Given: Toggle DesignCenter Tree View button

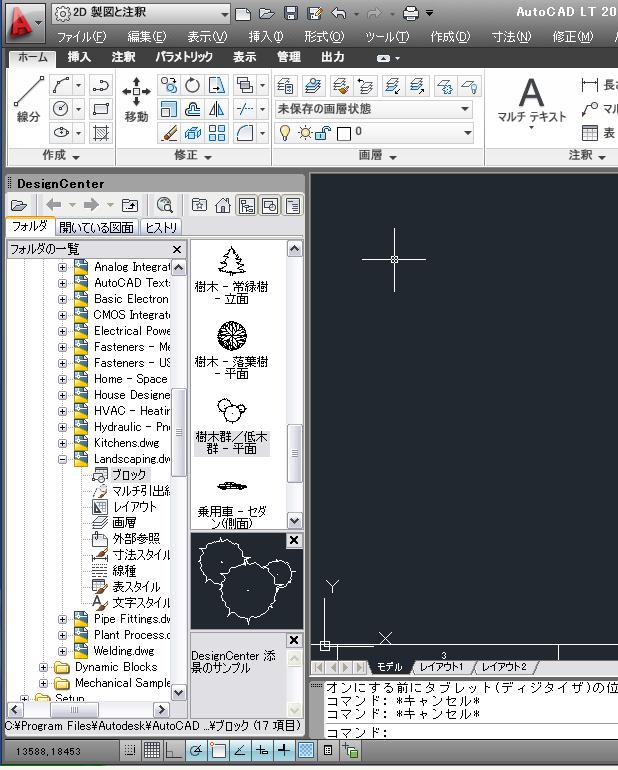Looking at the screenshot, I should 247,205.
